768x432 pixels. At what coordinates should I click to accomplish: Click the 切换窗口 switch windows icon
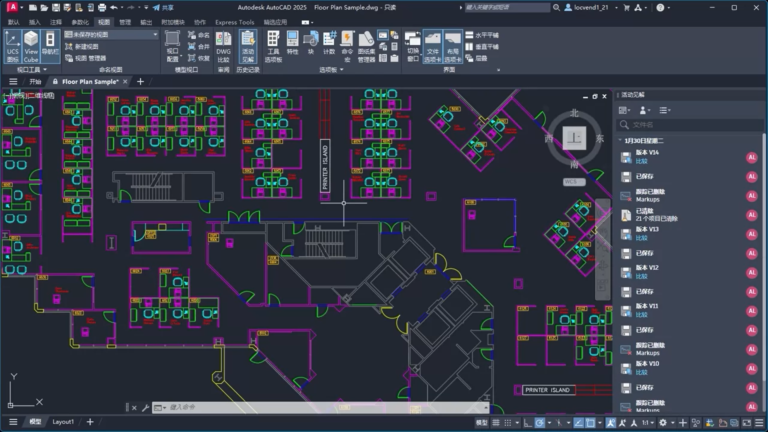pos(413,47)
